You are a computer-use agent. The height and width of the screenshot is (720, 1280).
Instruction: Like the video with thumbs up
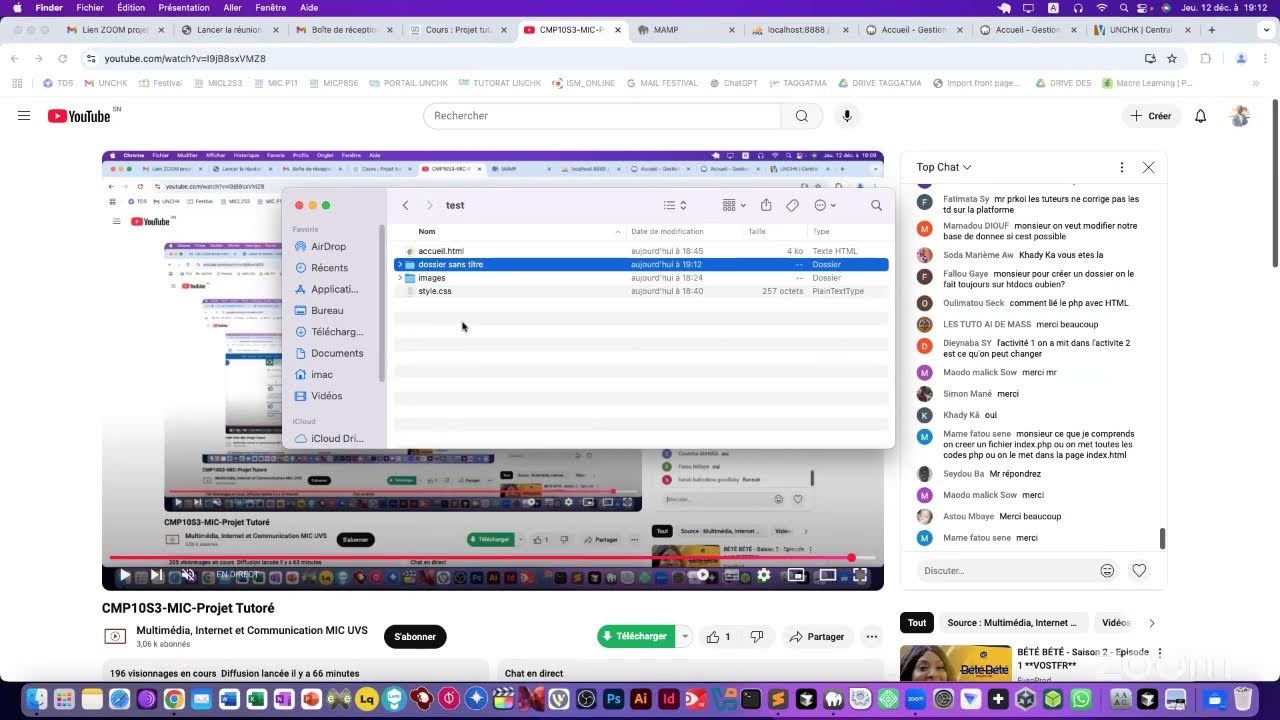pyautogui.click(x=719, y=637)
